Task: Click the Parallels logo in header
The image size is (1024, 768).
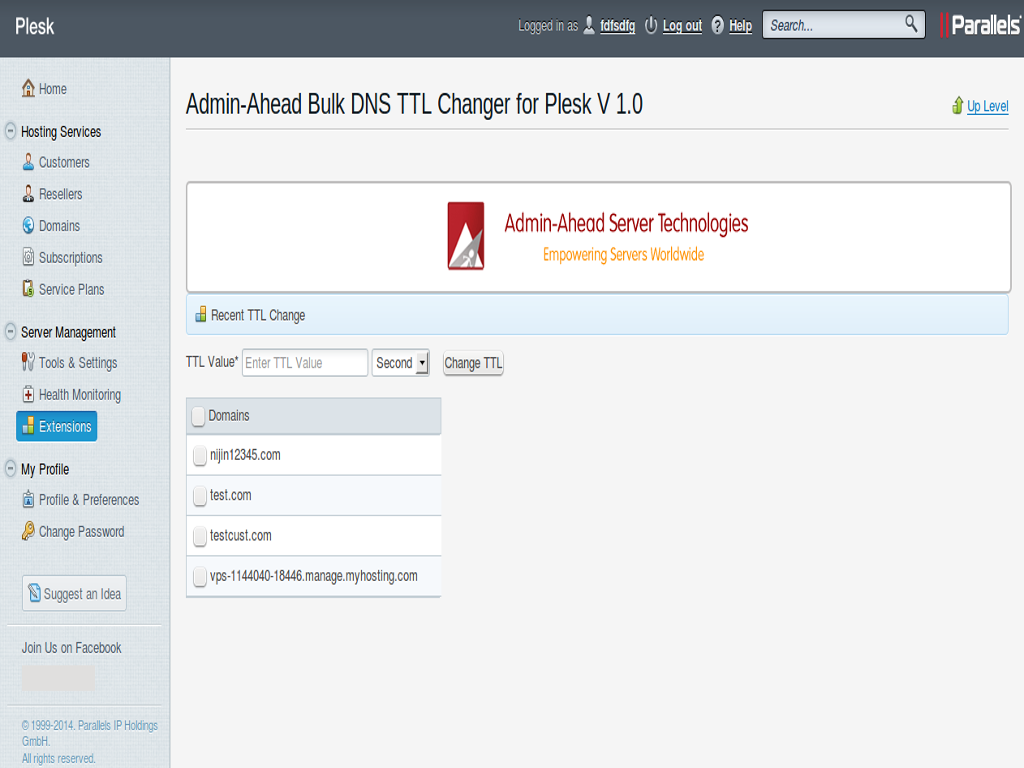Action: click(x=980, y=25)
